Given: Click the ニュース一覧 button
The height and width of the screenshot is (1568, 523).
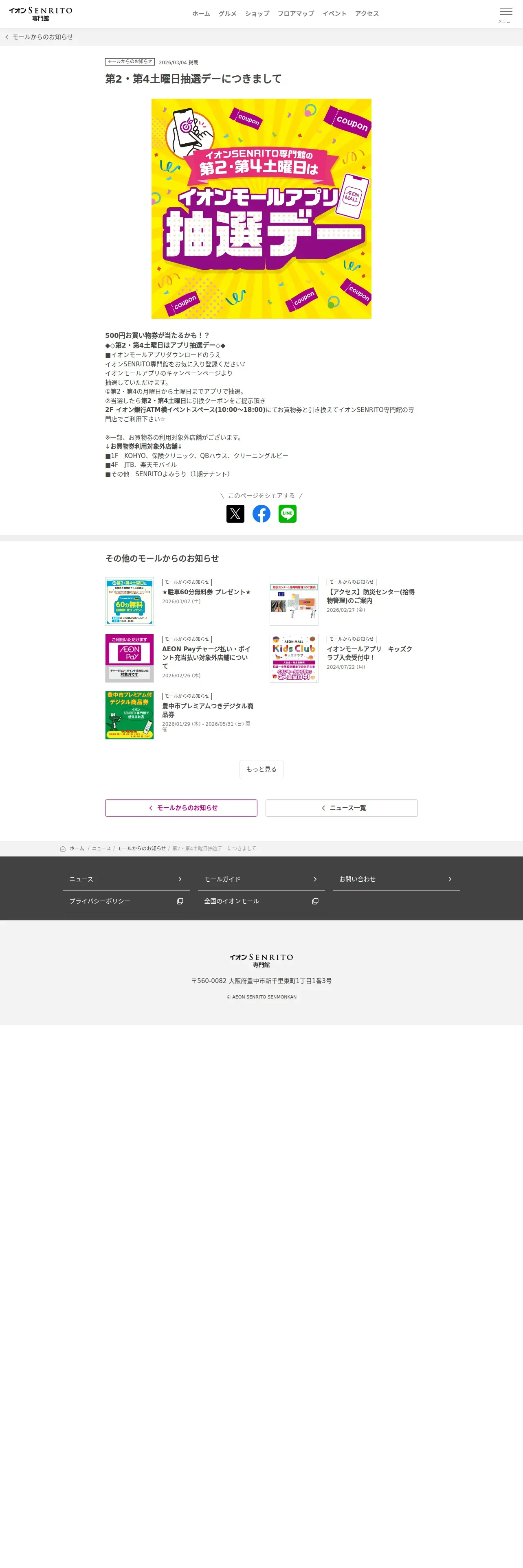Looking at the screenshot, I should coord(342,808).
